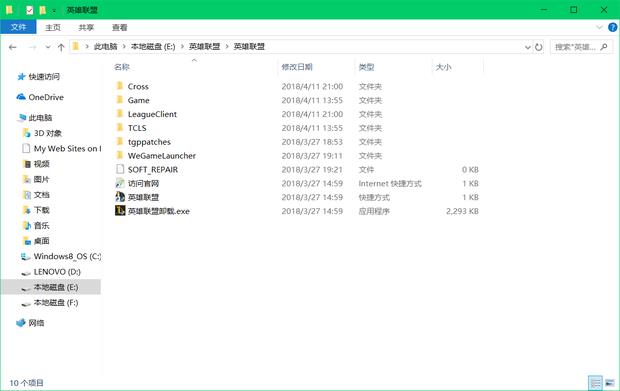Sort by 修改日期 column header
Screen dimensions: 620x391
point(297,67)
